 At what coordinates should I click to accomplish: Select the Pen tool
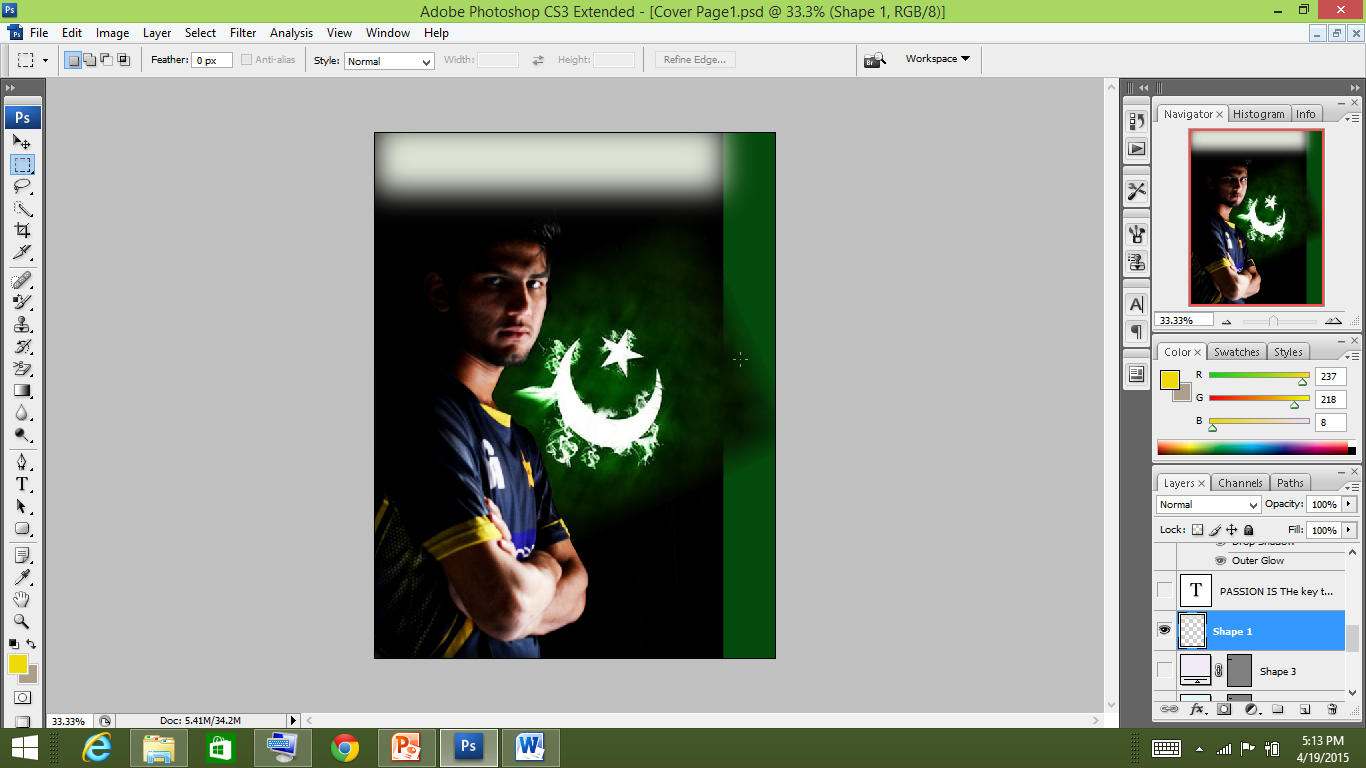(x=22, y=461)
